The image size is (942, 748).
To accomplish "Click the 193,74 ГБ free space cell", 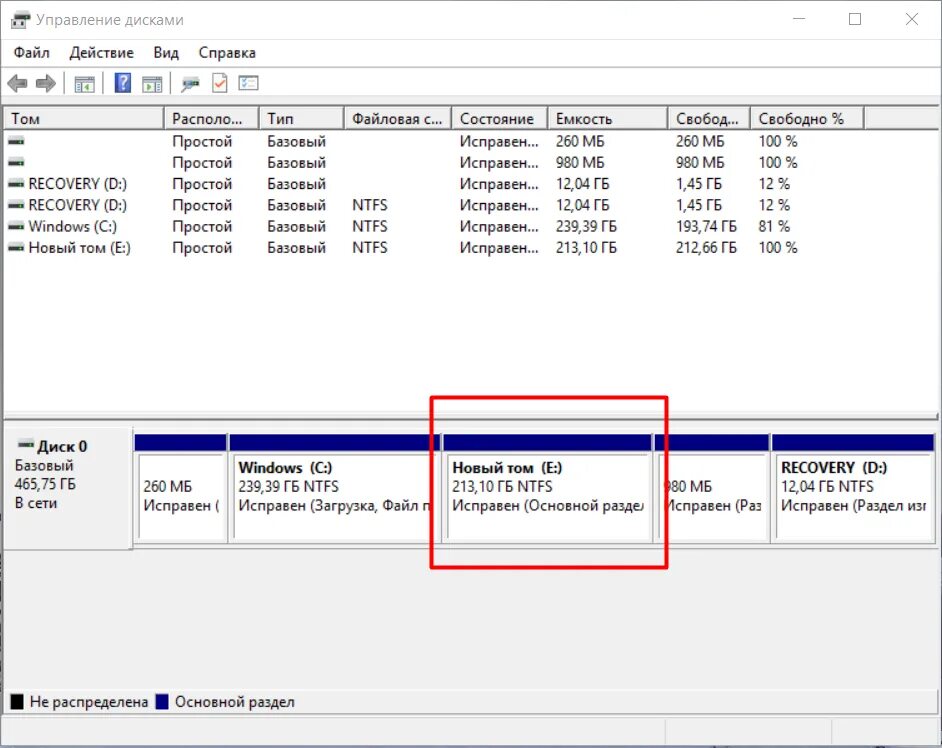I will click(x=706, y=227).
